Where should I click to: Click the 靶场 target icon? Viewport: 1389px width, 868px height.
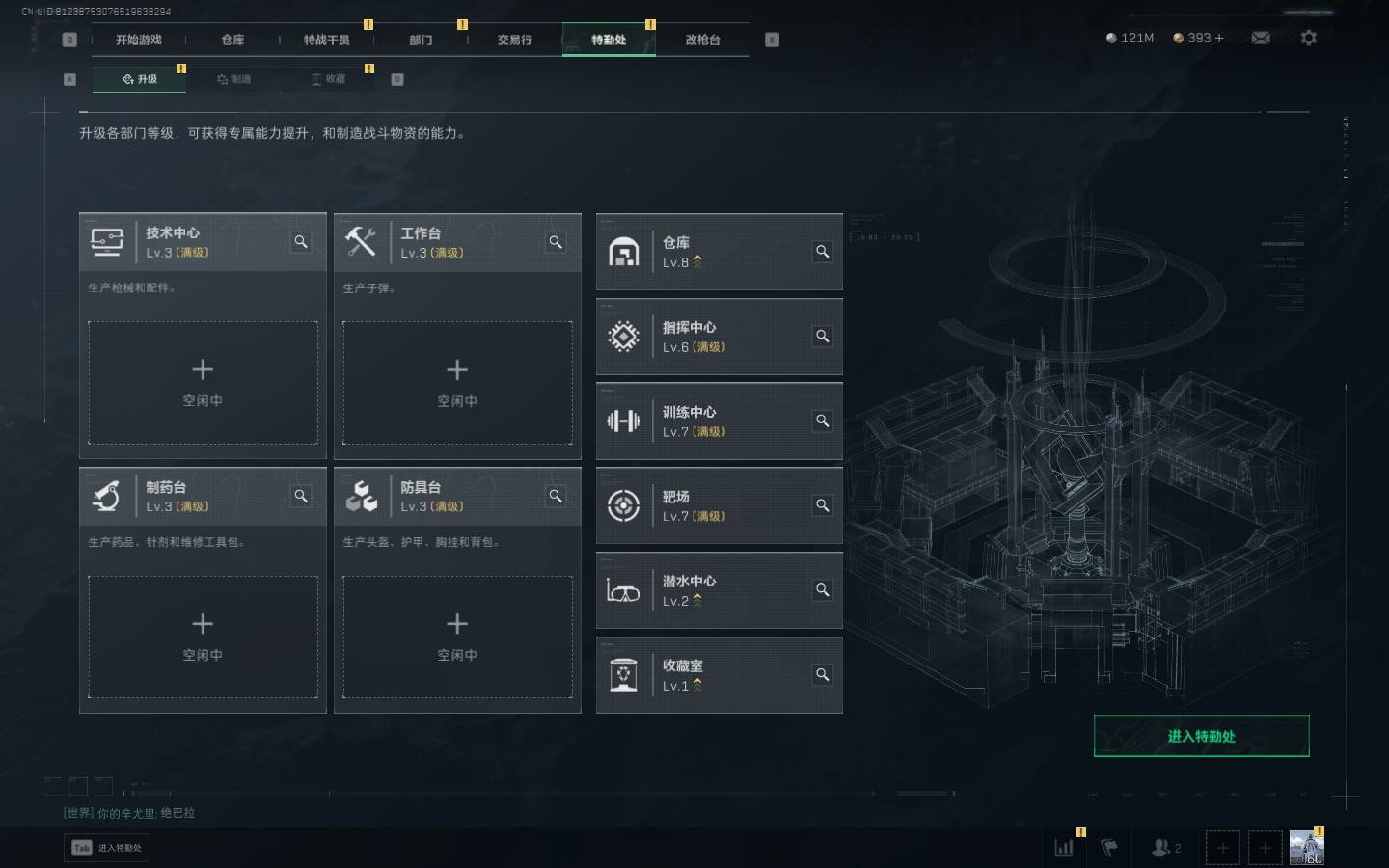tap(623, 505)
